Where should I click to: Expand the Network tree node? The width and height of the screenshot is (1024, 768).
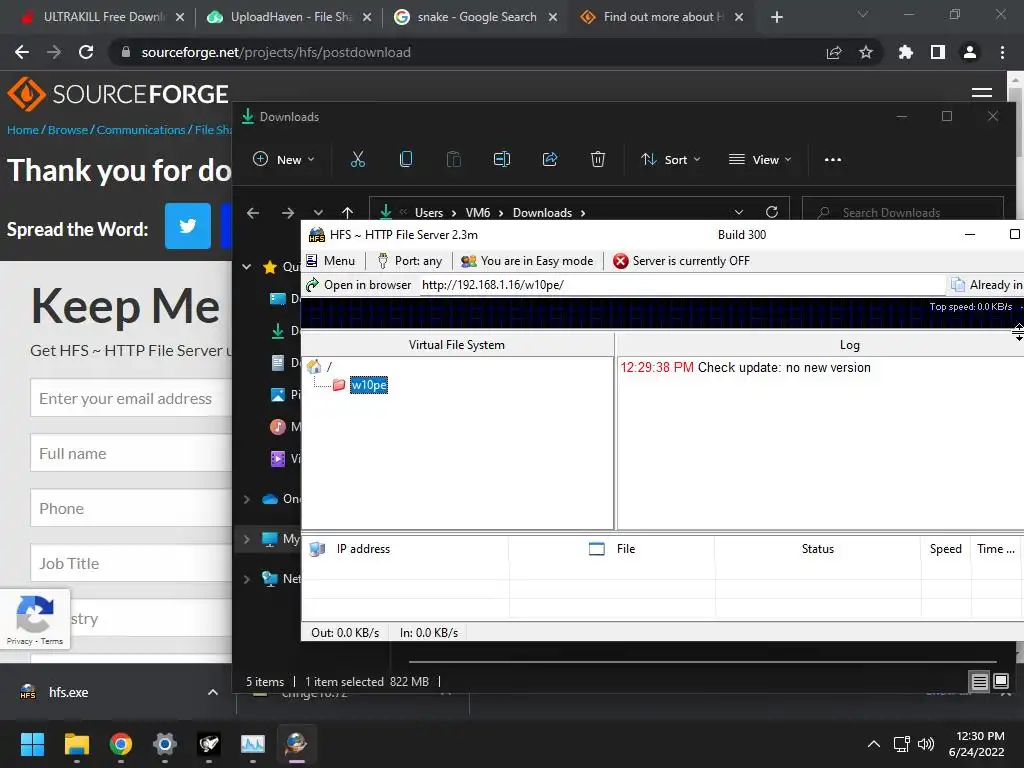[247, 579]
